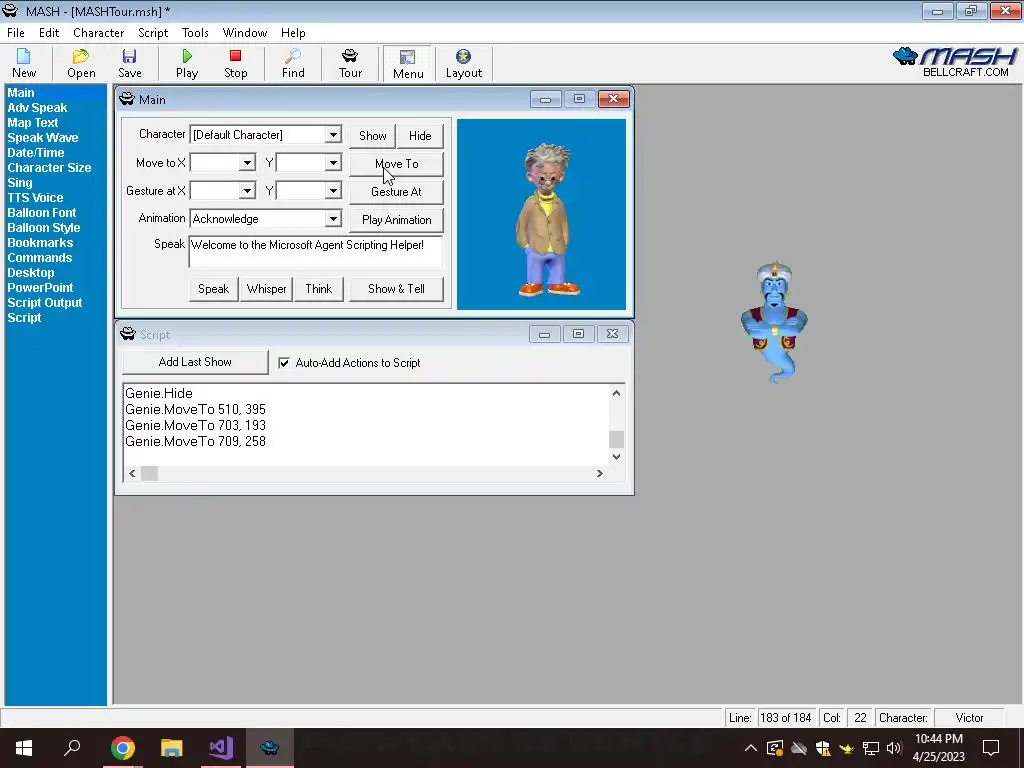Open Windows taskbar search
Image resolution: width=1024 pixels, height=768 pixels.
pos(72,748)
